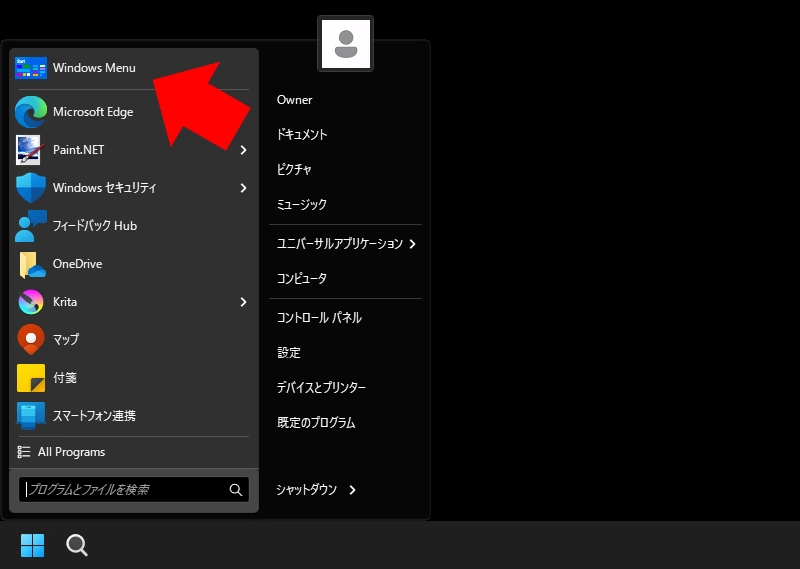Open taskbar search magnifier icon

coord(77,546)
